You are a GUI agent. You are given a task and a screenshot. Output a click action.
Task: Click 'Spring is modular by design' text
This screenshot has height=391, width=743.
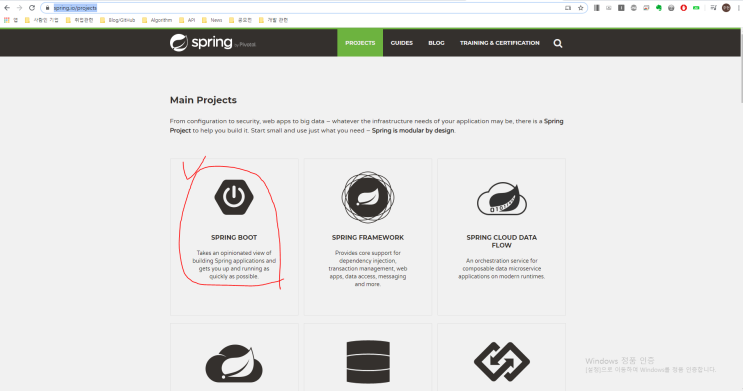[413, 131]
